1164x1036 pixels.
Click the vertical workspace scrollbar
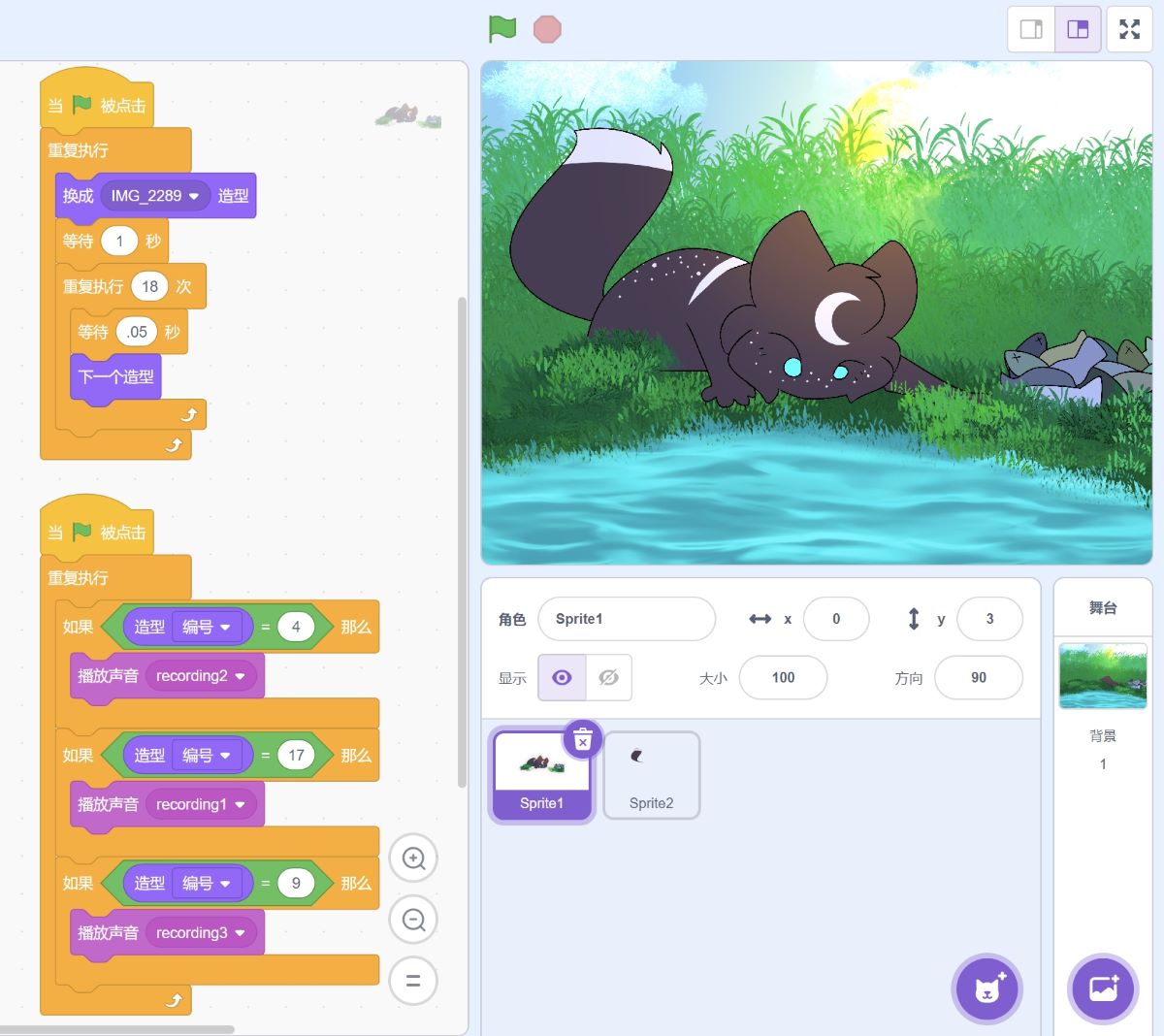coord(462,543)
